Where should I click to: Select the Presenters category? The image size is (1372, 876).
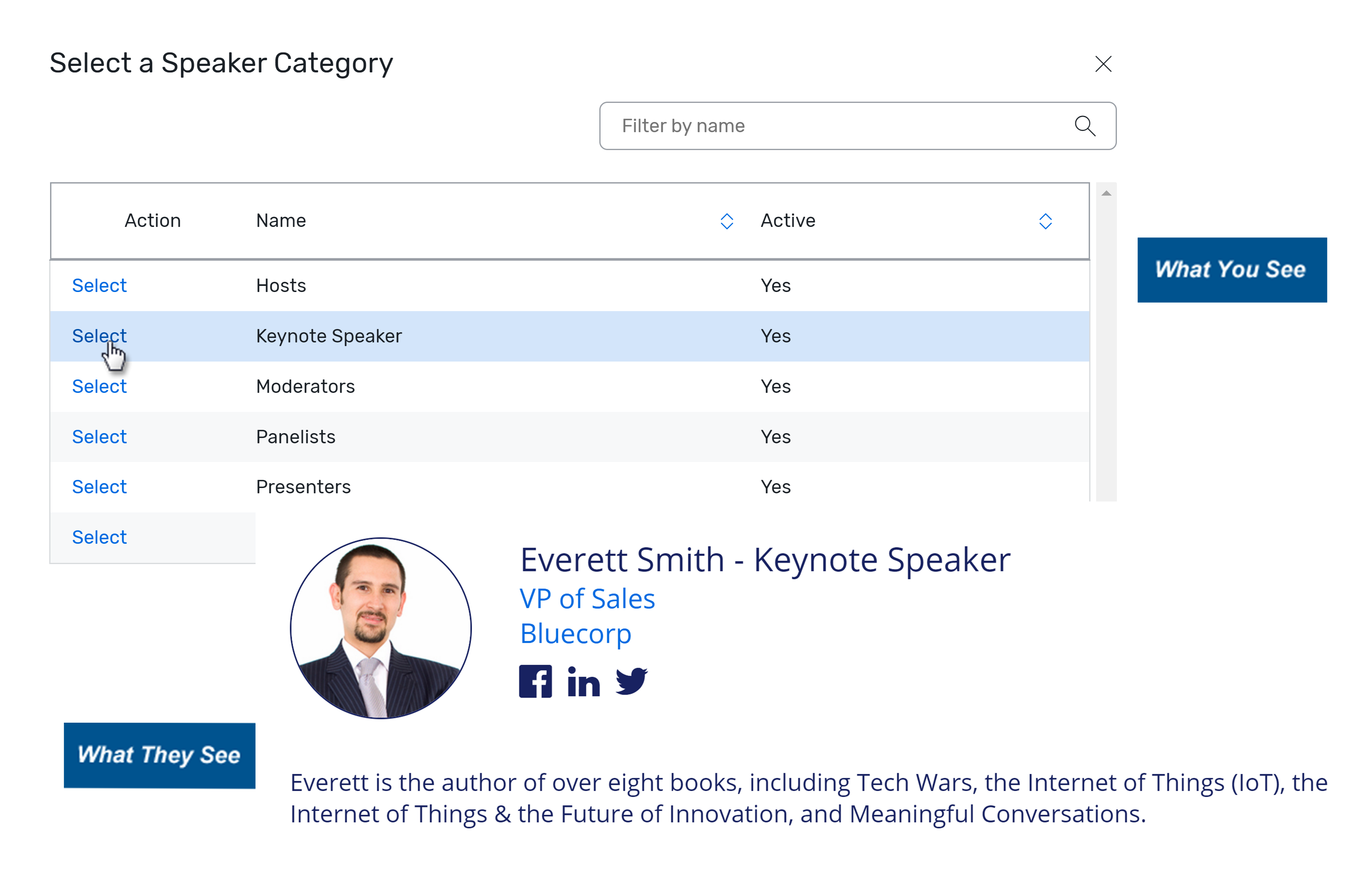99,486
